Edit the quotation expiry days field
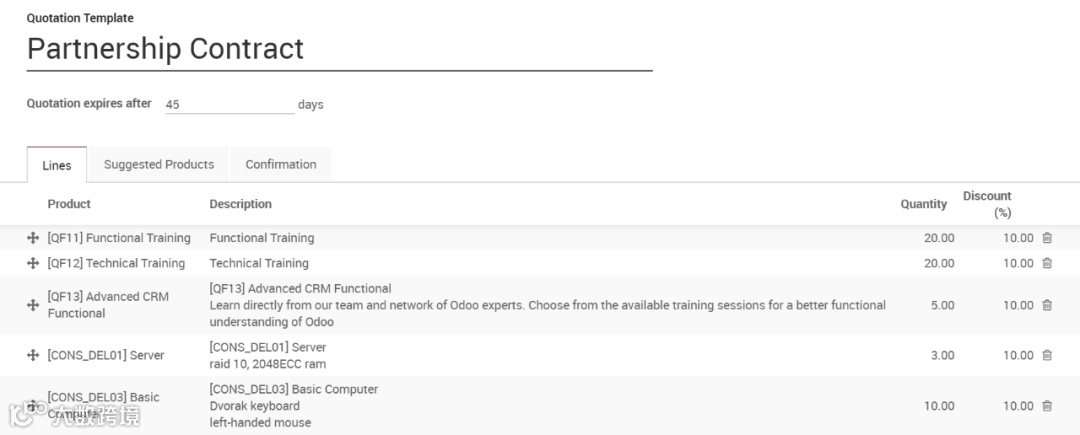This screenshot has height=435, width=1080. click(229, 104)
